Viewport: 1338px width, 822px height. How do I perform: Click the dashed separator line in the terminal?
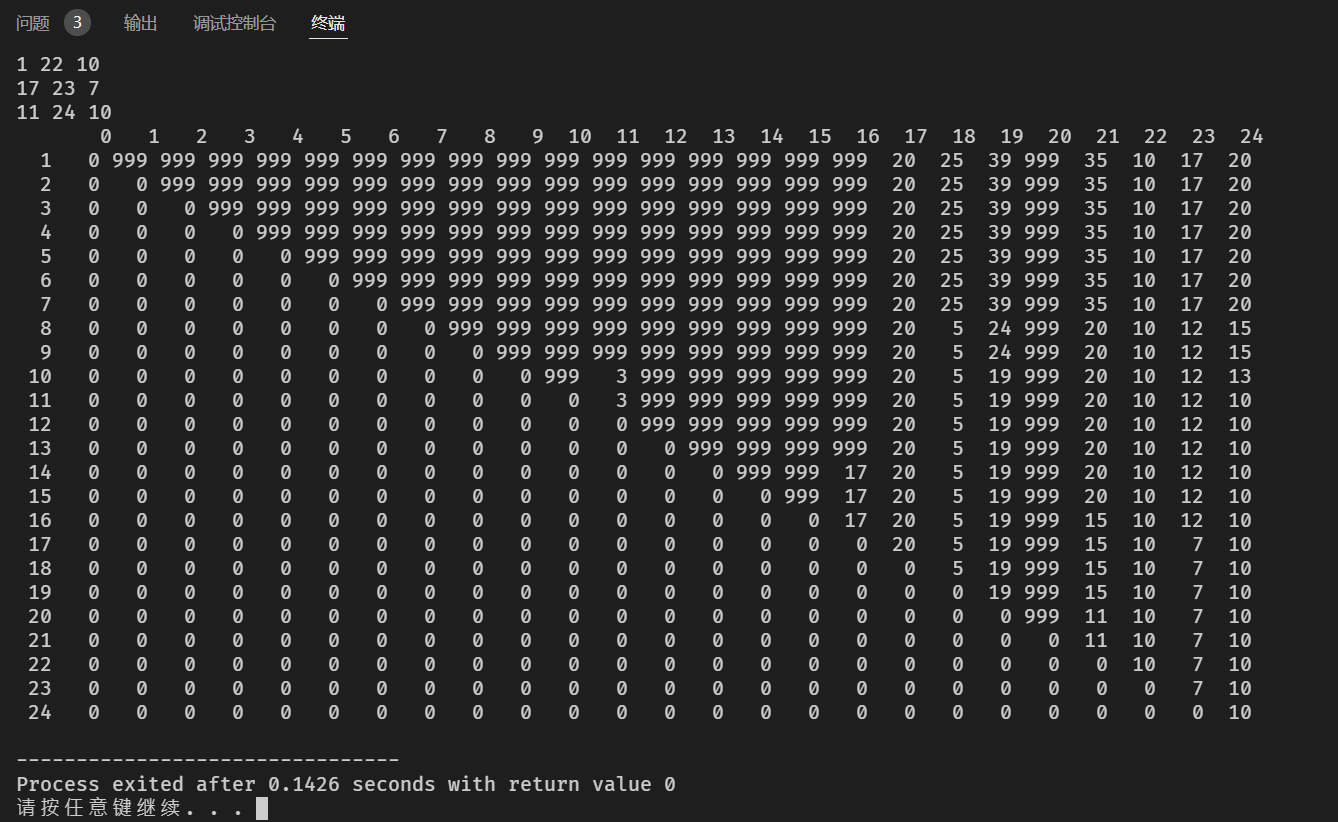point(207,761)
